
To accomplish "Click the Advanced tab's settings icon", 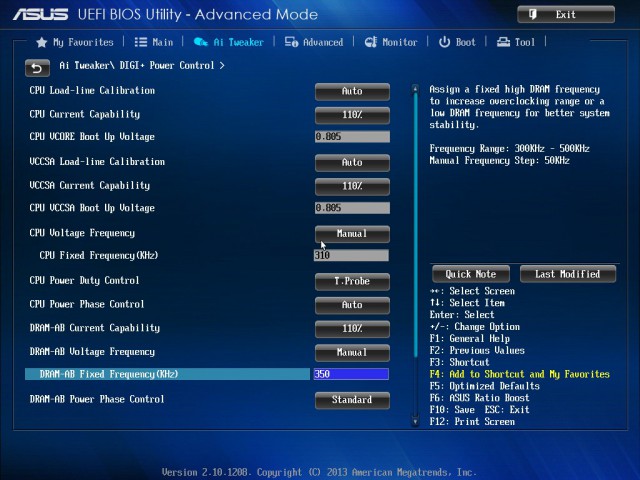I will click(x=291, y=42).
